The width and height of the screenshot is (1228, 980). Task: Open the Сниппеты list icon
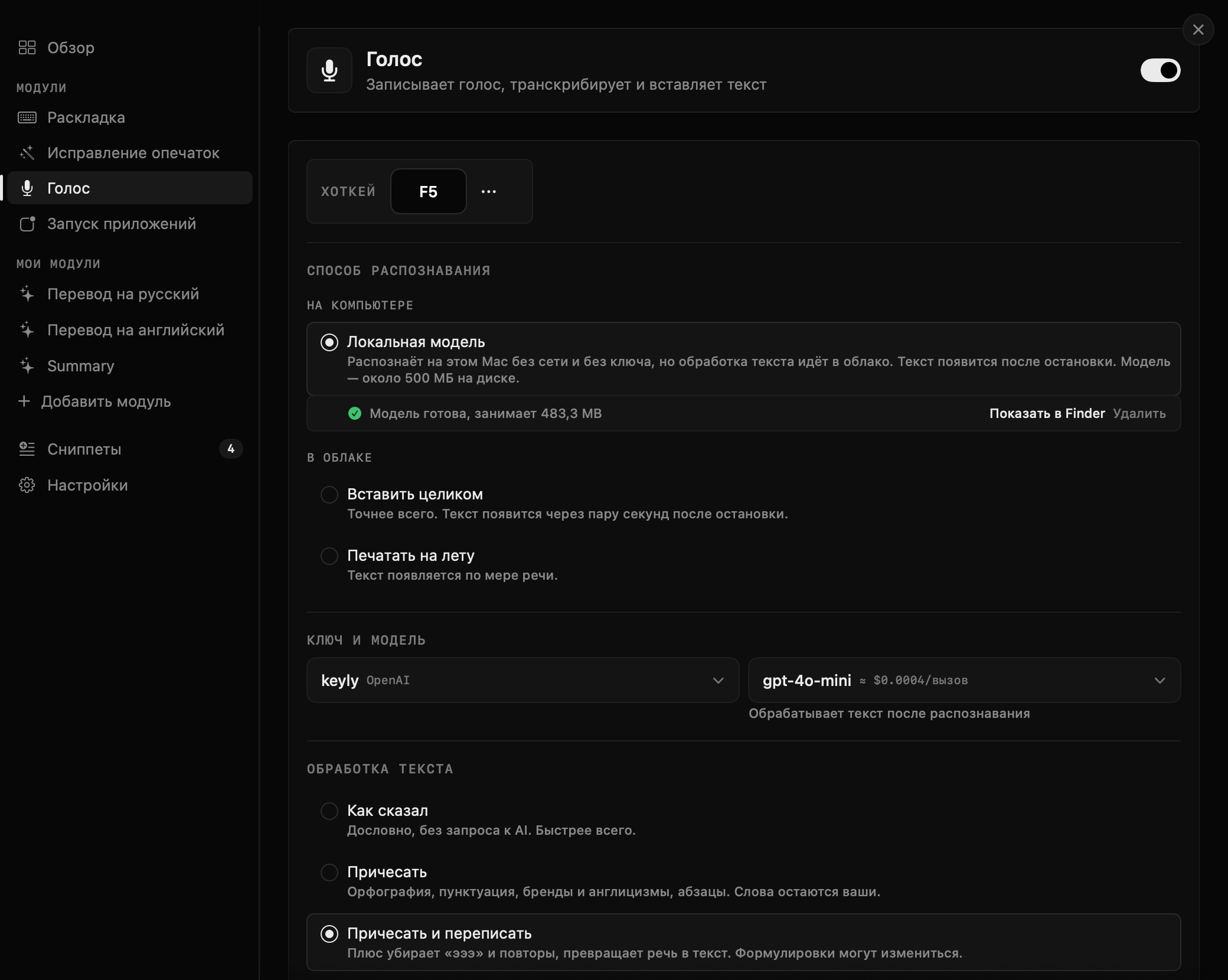(x=27, y=449)
